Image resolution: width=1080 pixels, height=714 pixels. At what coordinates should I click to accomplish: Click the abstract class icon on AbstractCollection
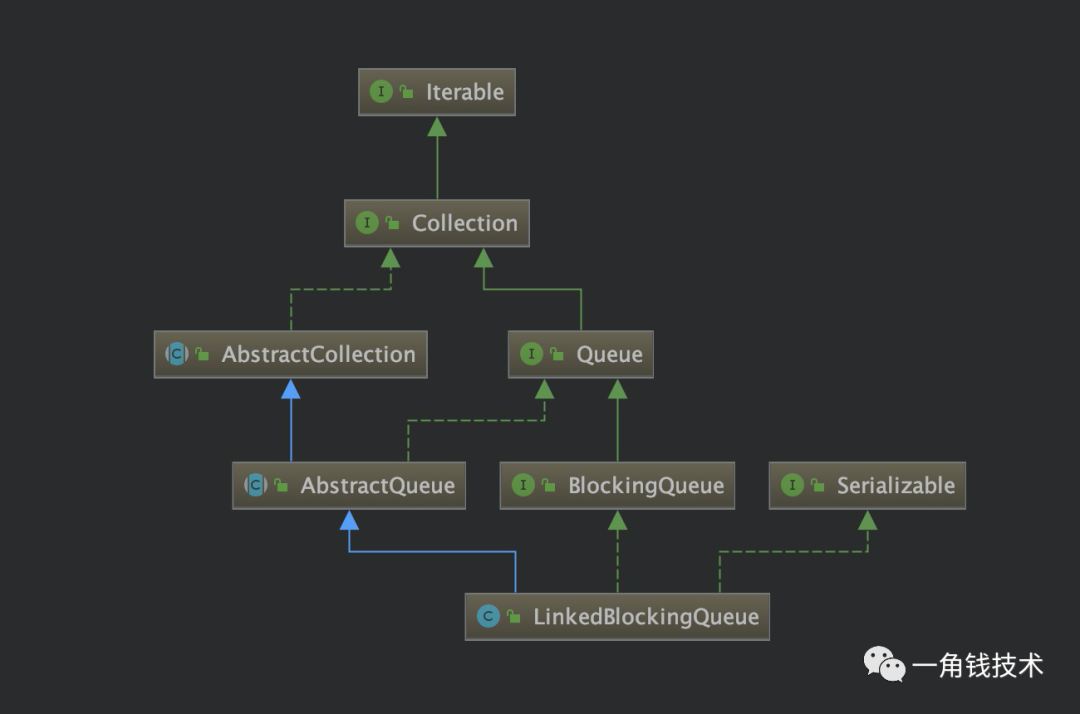[176, 354]
